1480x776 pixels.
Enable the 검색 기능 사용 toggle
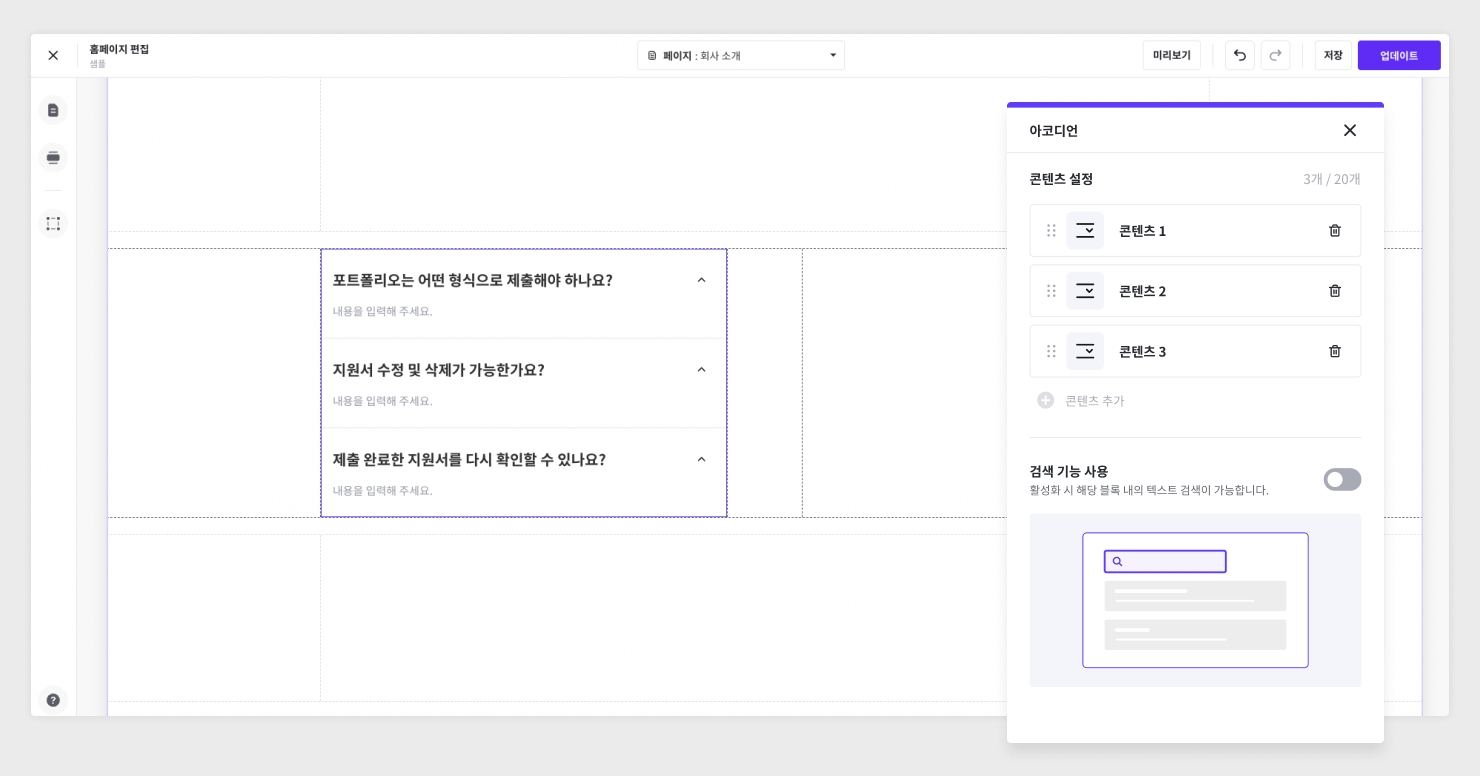point(1342,480)
